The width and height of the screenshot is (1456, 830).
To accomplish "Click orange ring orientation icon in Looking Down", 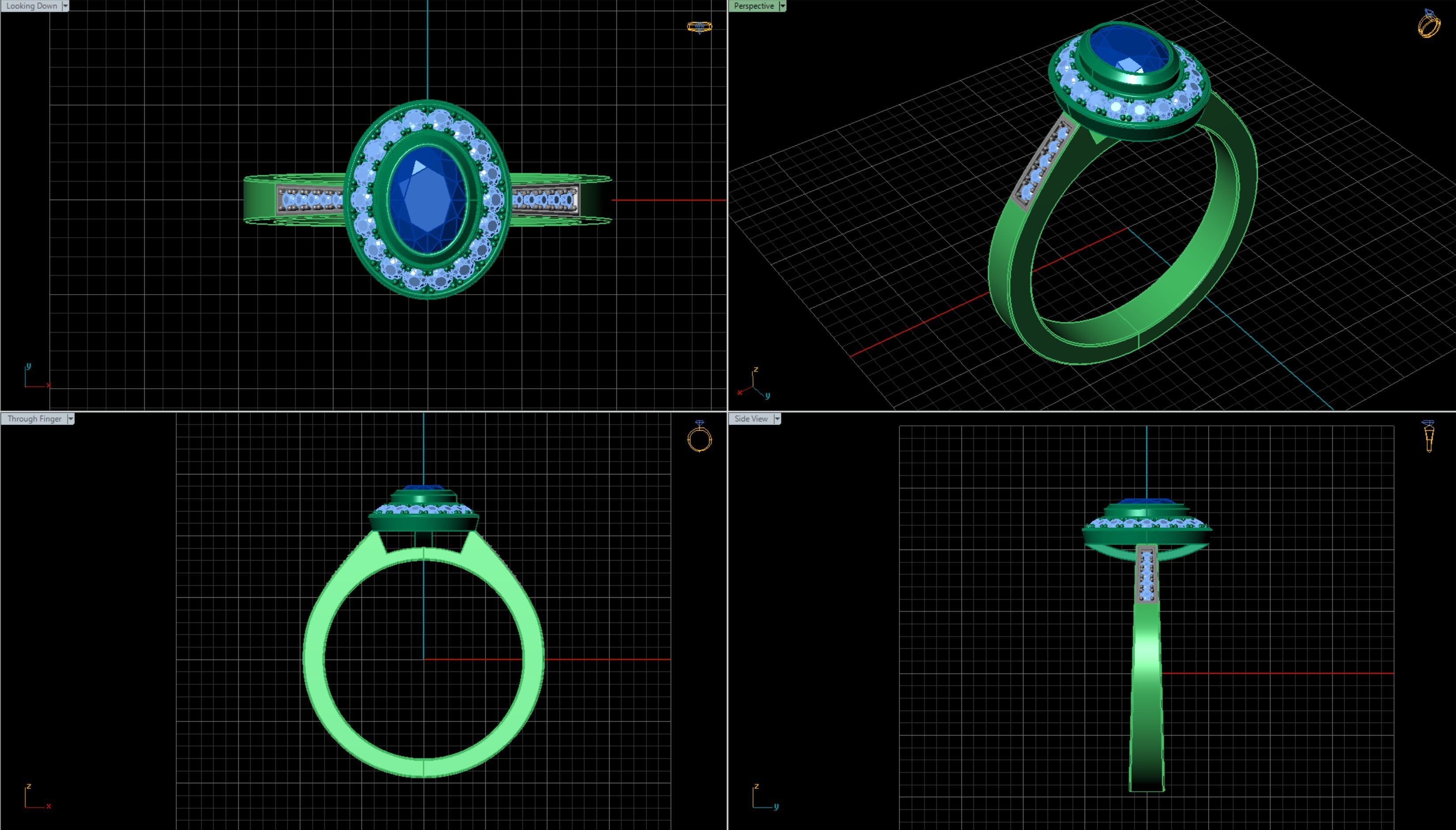I will [x=699, y=27].
